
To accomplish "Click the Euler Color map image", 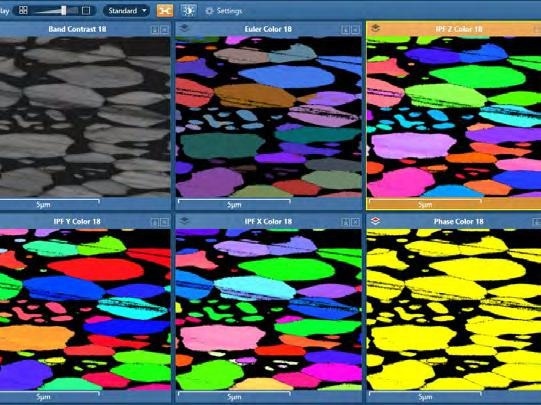I will 269,117.
